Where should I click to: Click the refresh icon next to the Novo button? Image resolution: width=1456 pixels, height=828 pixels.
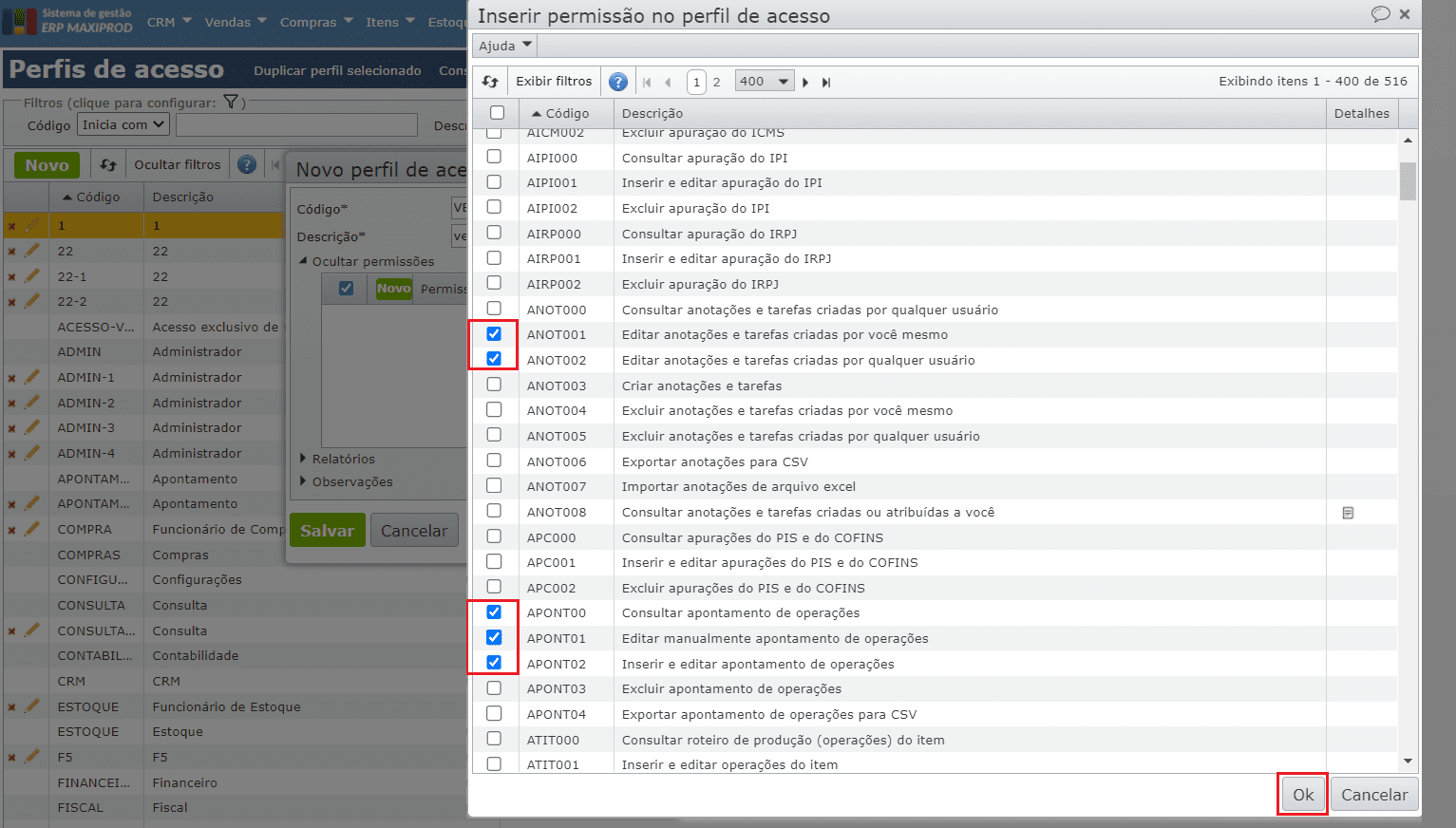pyautogui.click(x=108, y=165)
